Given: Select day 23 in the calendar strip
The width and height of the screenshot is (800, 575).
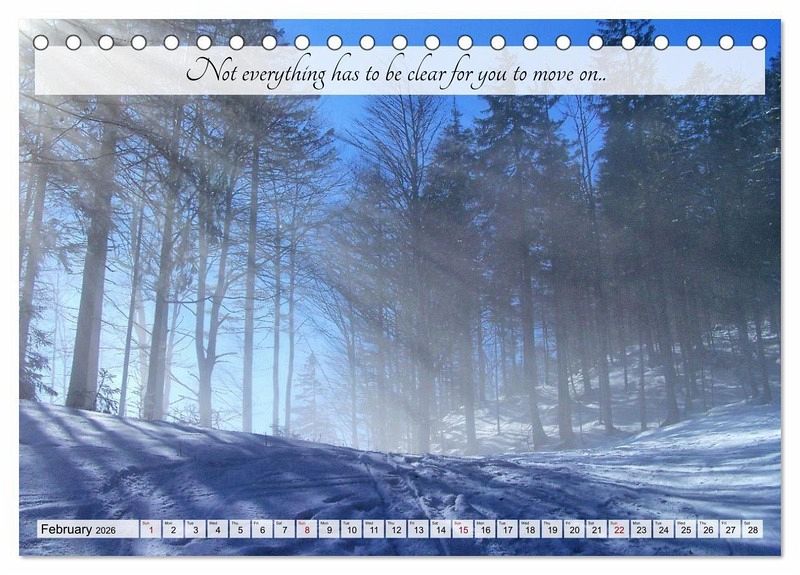Looking at the screenshot, I should 641,529.
